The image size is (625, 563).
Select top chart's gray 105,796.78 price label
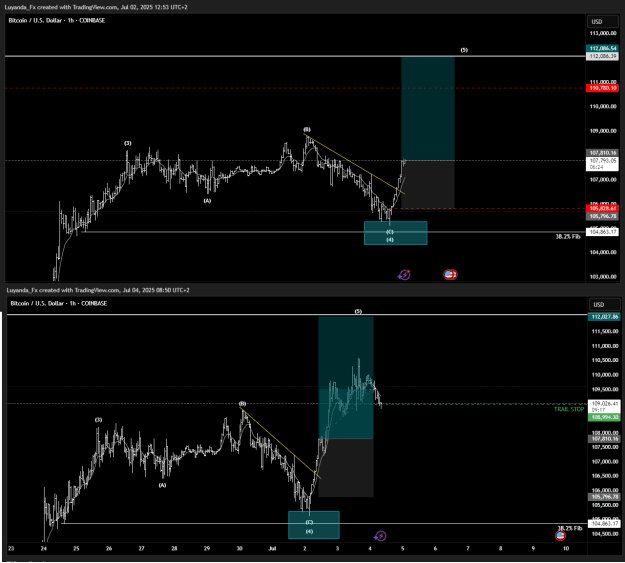(x=602, y=217)
